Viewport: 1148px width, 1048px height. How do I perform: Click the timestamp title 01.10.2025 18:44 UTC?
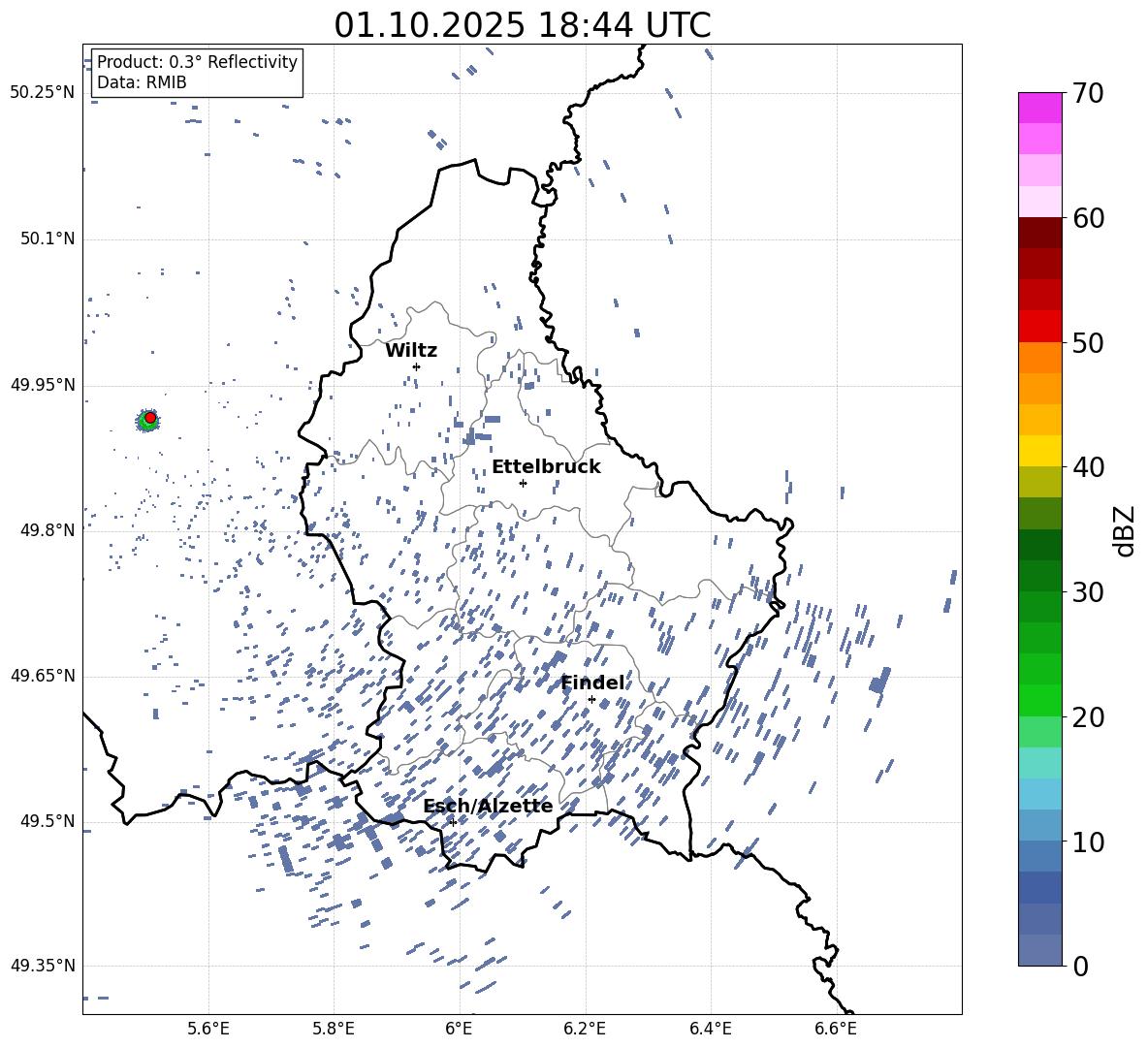(x=522, y=25)
